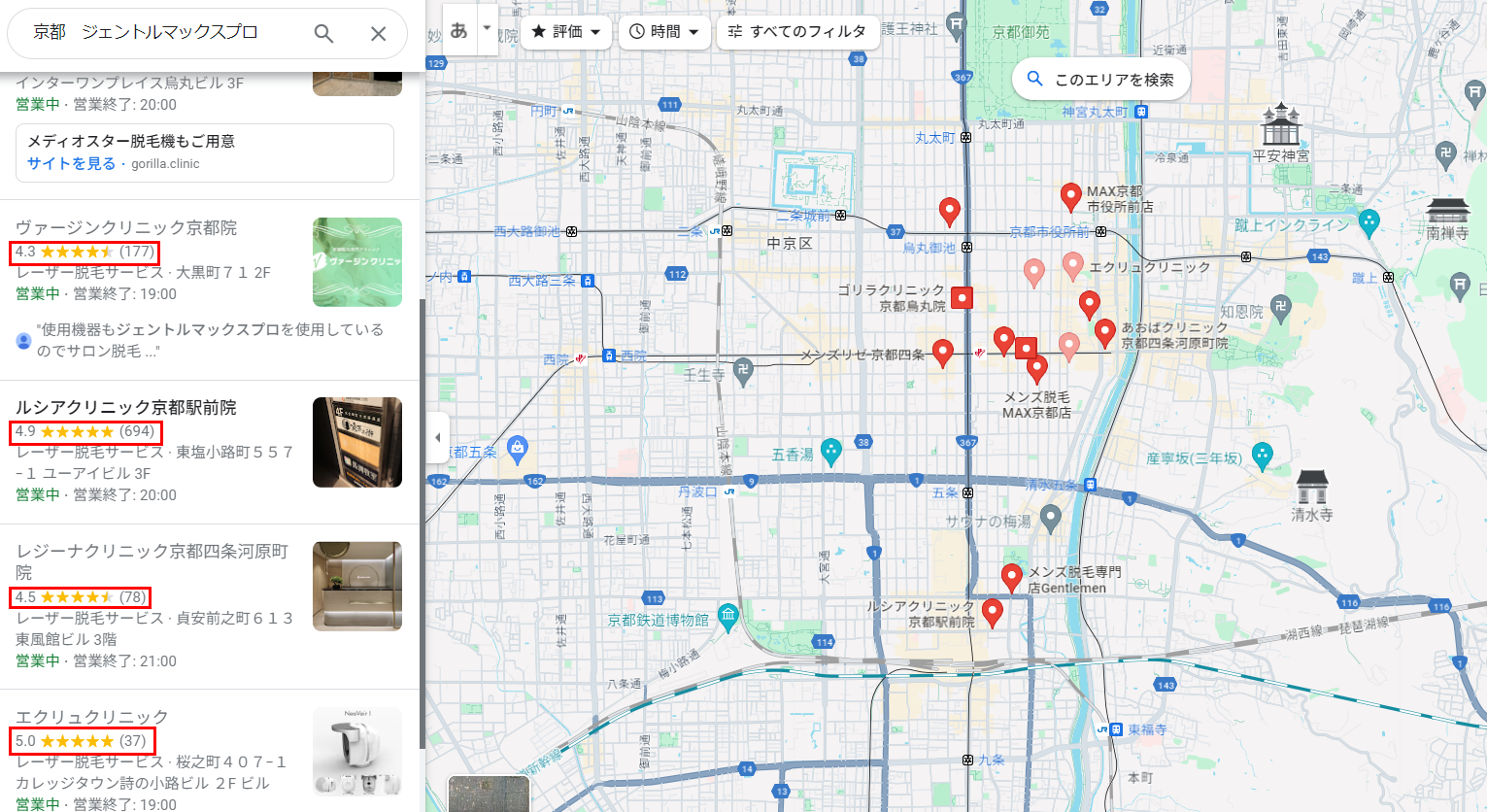The image size is (1487, 812).
Task: Select the ゴリラクリニック京都烏丸院 square marker
Action: (962, 297)
